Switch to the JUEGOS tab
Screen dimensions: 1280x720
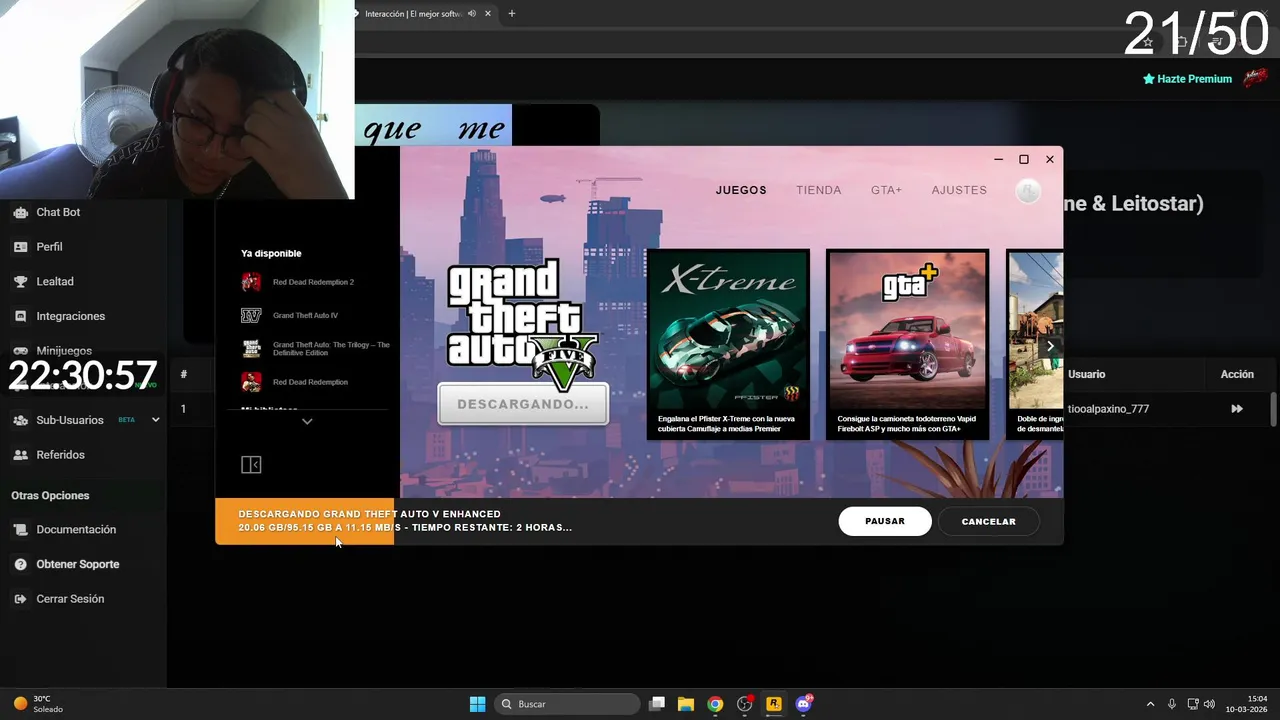click(x=741, y=190)
